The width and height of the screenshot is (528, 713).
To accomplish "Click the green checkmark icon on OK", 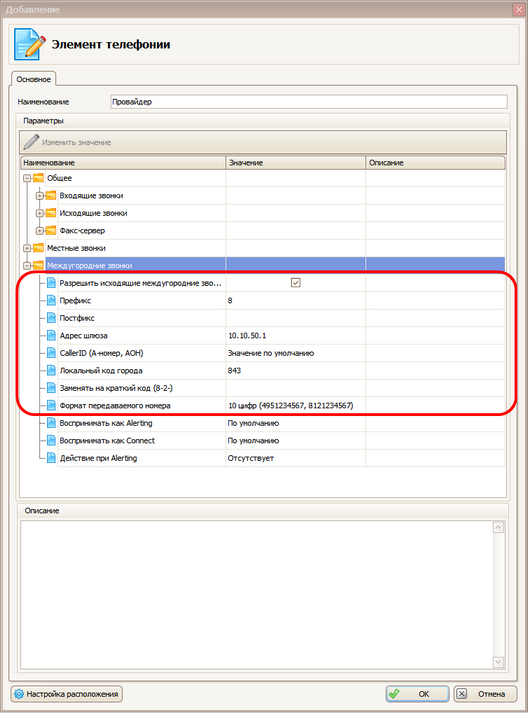I will (394, 694).
